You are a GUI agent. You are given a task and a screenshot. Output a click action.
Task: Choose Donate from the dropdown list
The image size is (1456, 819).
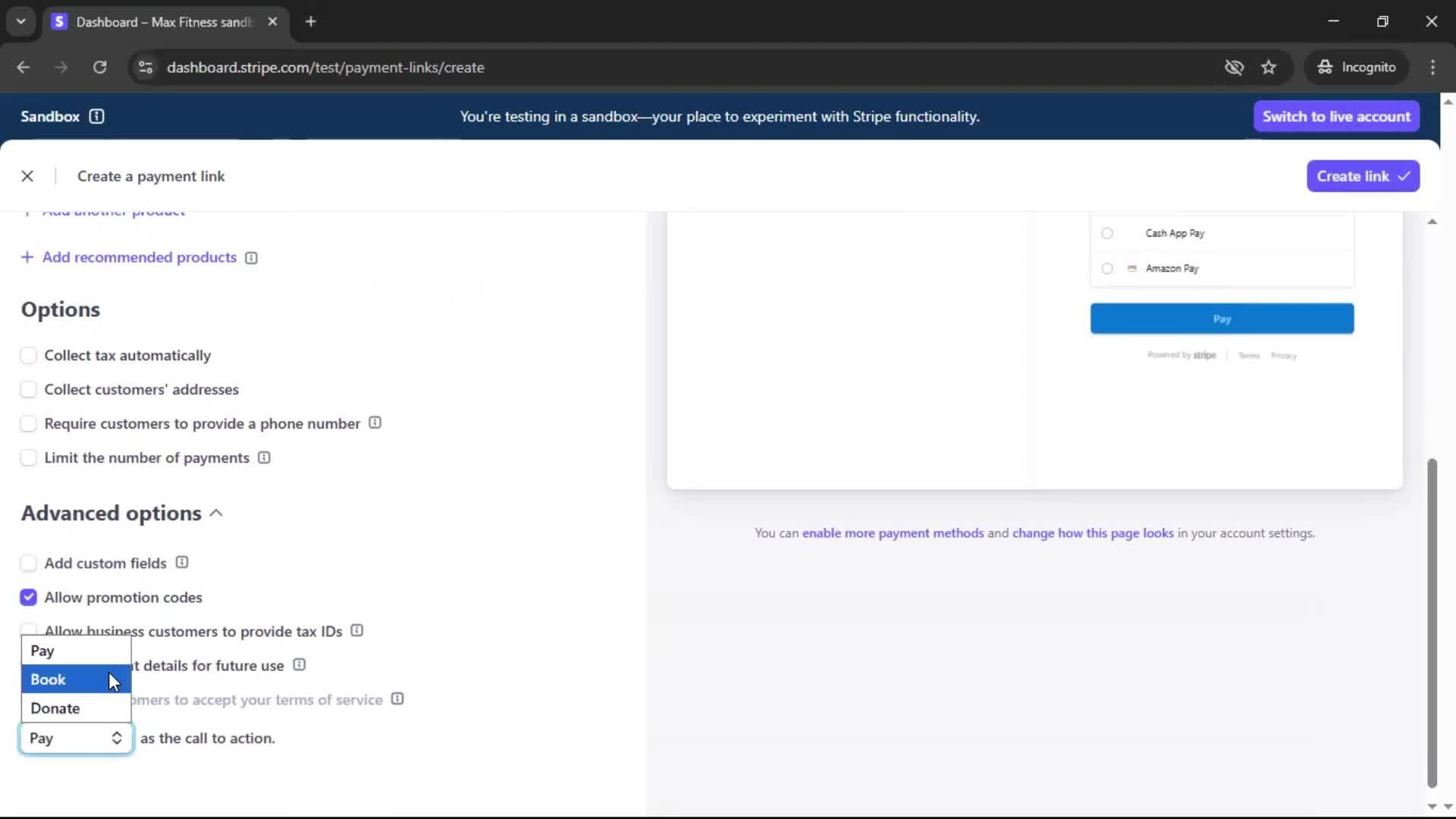coord(55,708)
